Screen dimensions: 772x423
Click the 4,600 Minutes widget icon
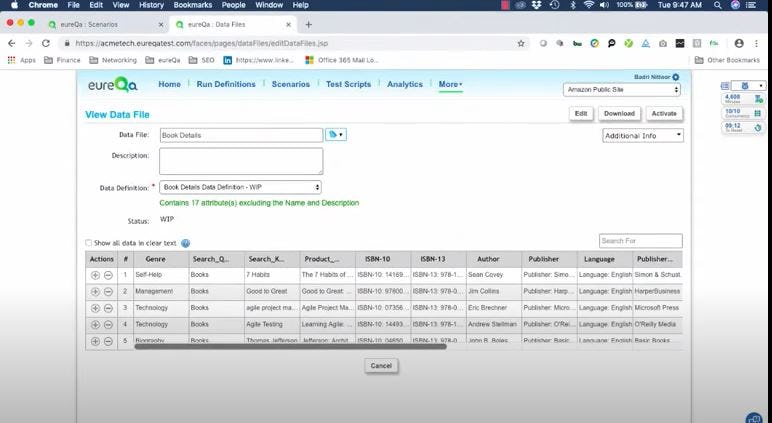[x=759, y=98]
